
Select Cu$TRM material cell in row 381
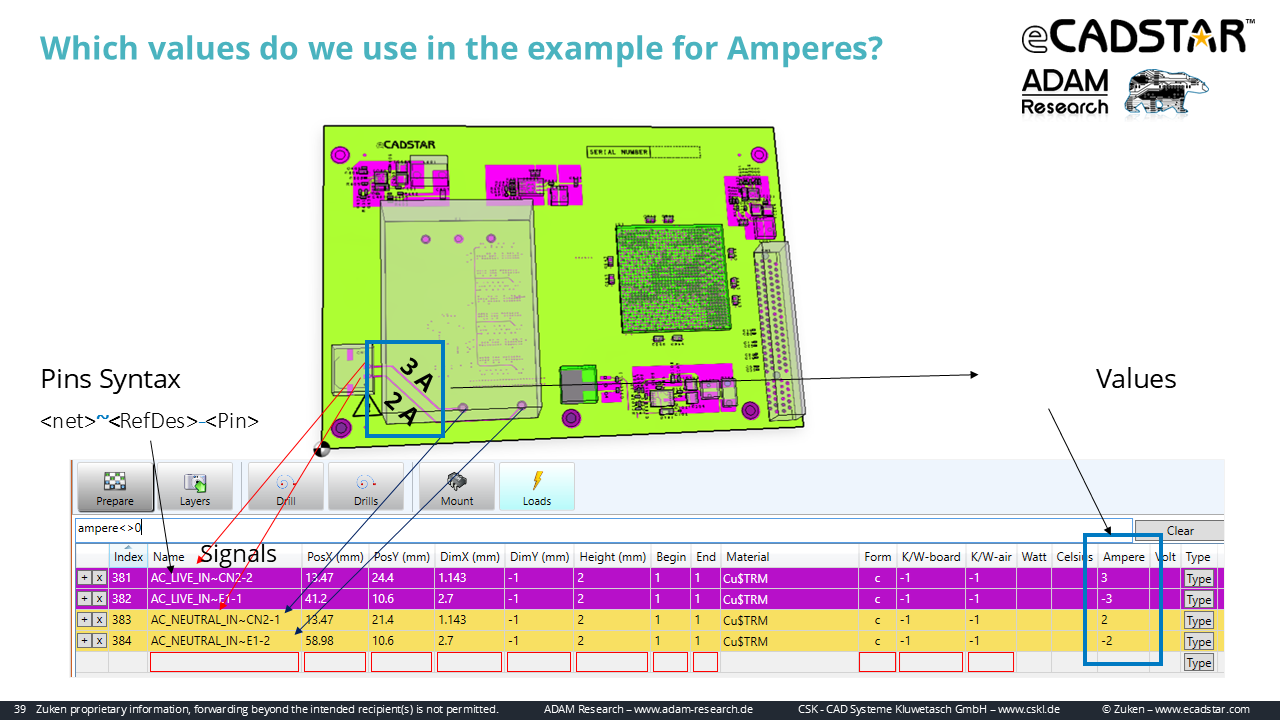point(790,578)
